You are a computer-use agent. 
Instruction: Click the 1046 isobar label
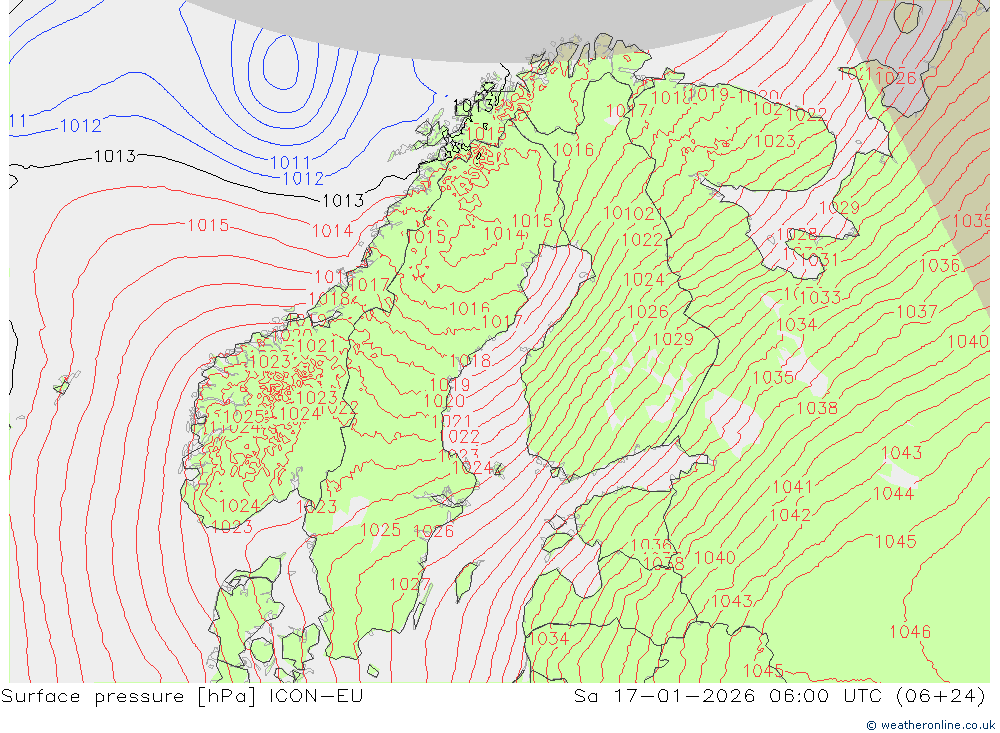910,632
